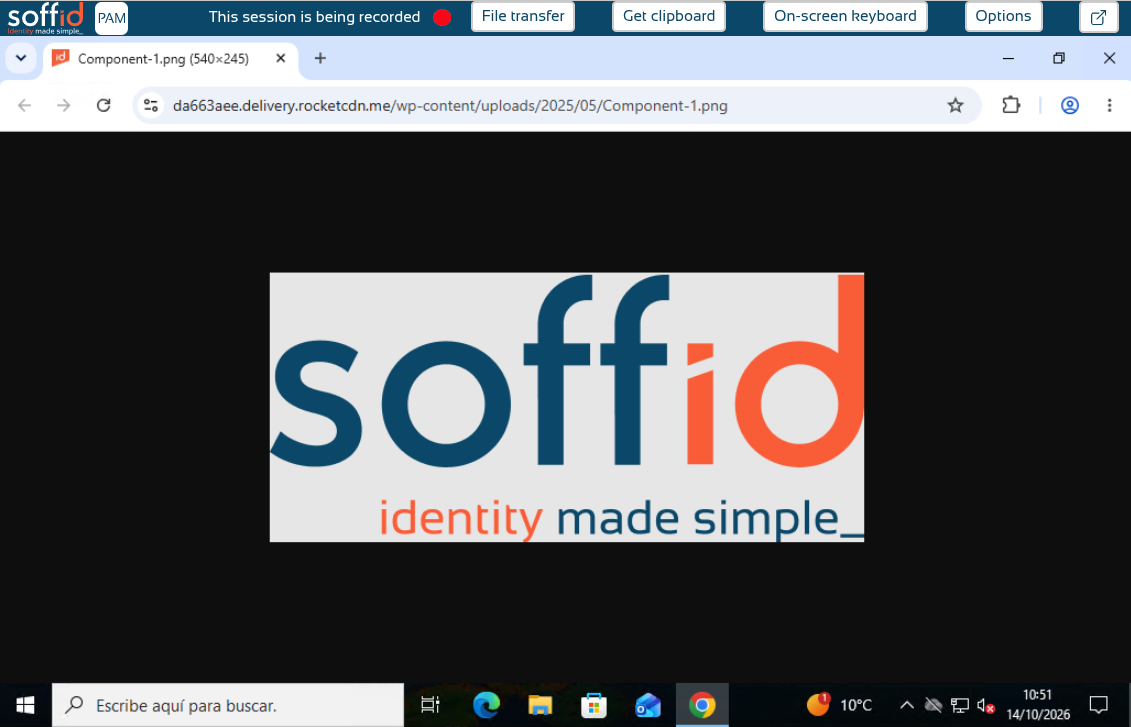1131x727 pixels.
Task: Click the Soffid logo in the session bar
Action: (x=45, y=18)
